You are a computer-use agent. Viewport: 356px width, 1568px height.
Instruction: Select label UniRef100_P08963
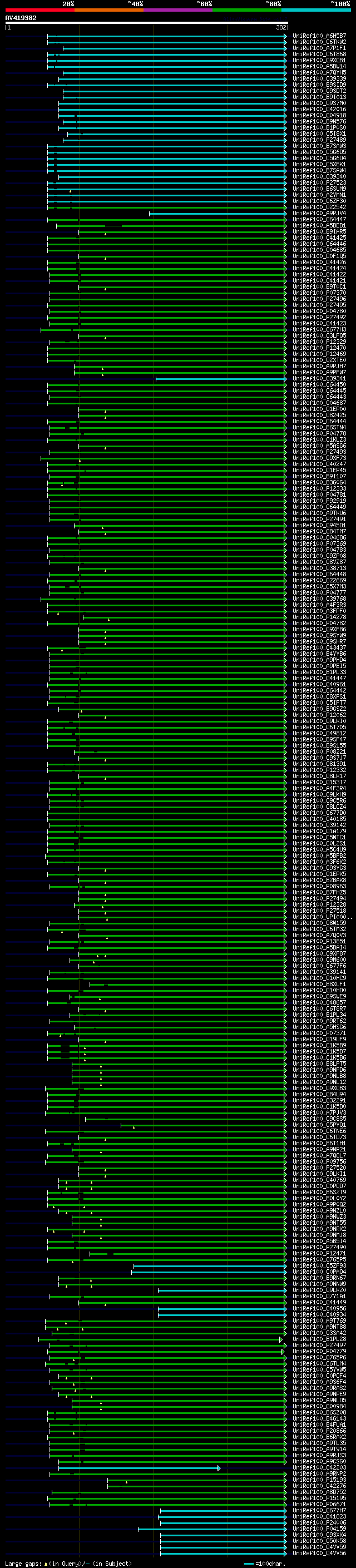click(319, 886)
